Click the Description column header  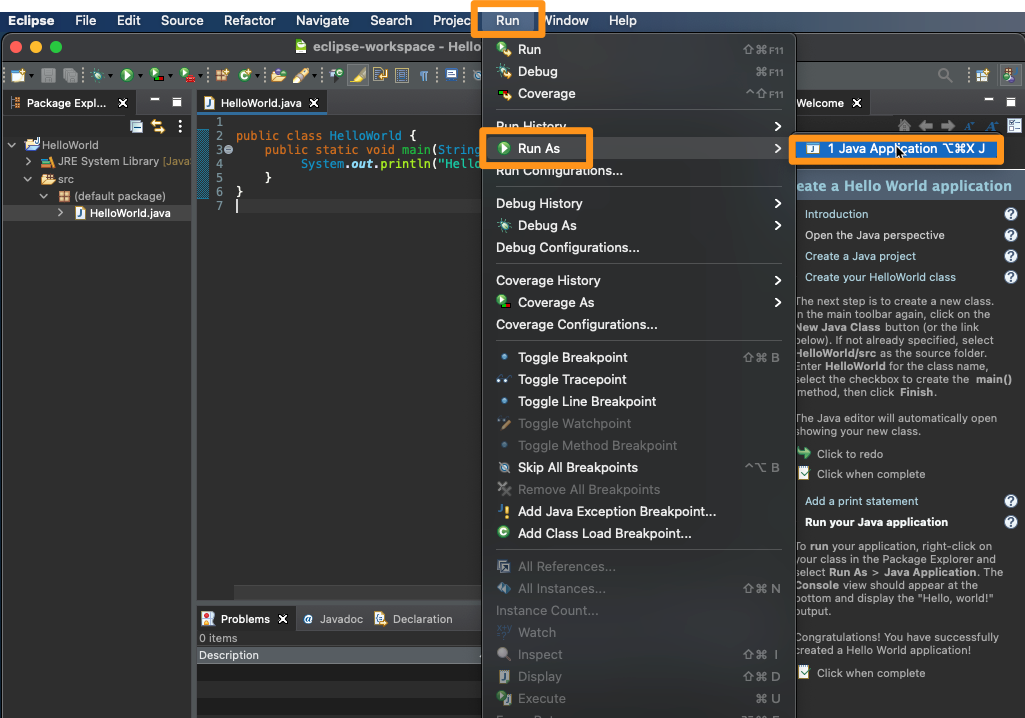[x=339, y=655]
